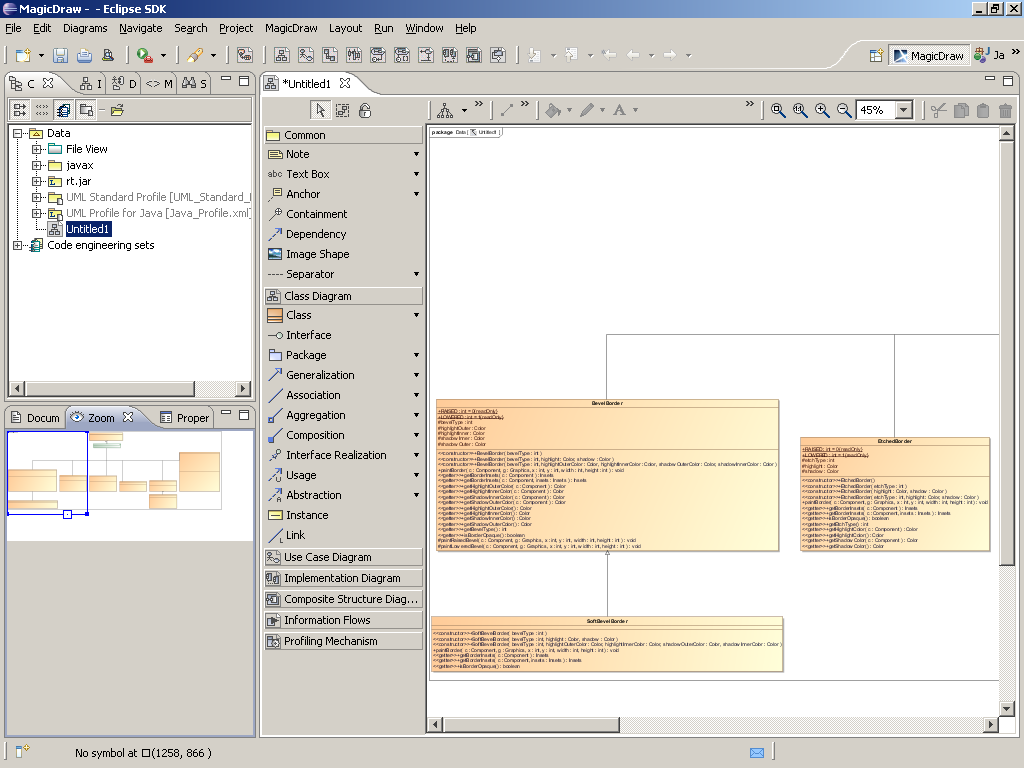The width and height of the screenshot is (1024, 768).
Task: Click the Zoom In magnifier icon
Action: pyautogui.click(x=822, y=110)
